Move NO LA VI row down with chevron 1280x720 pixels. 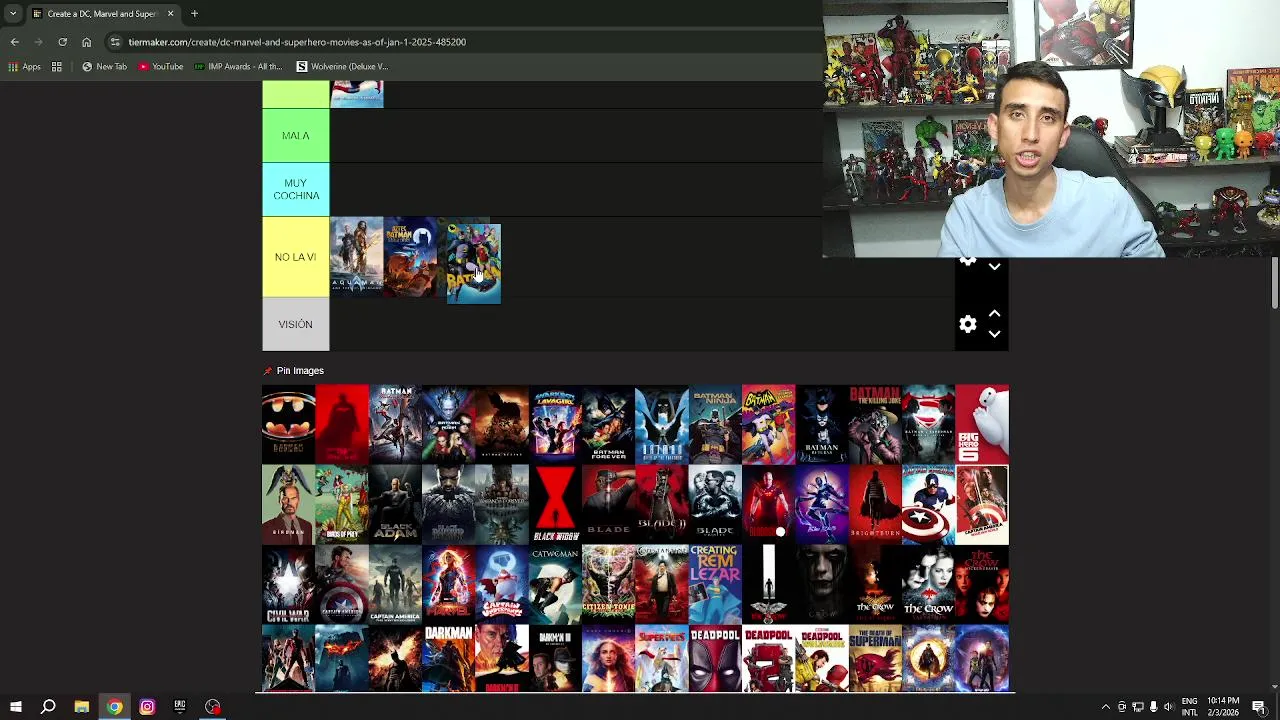point(994,267)
